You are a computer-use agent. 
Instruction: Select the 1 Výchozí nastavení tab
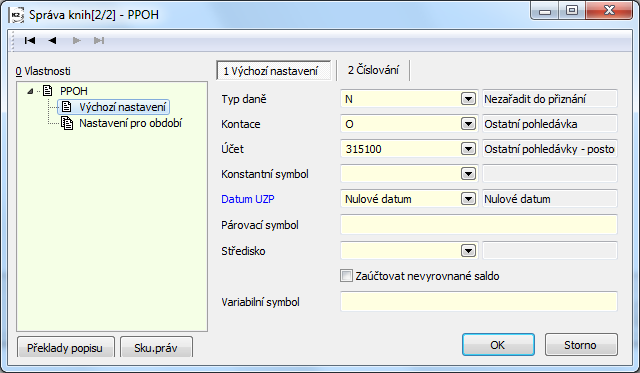(273, 71)
